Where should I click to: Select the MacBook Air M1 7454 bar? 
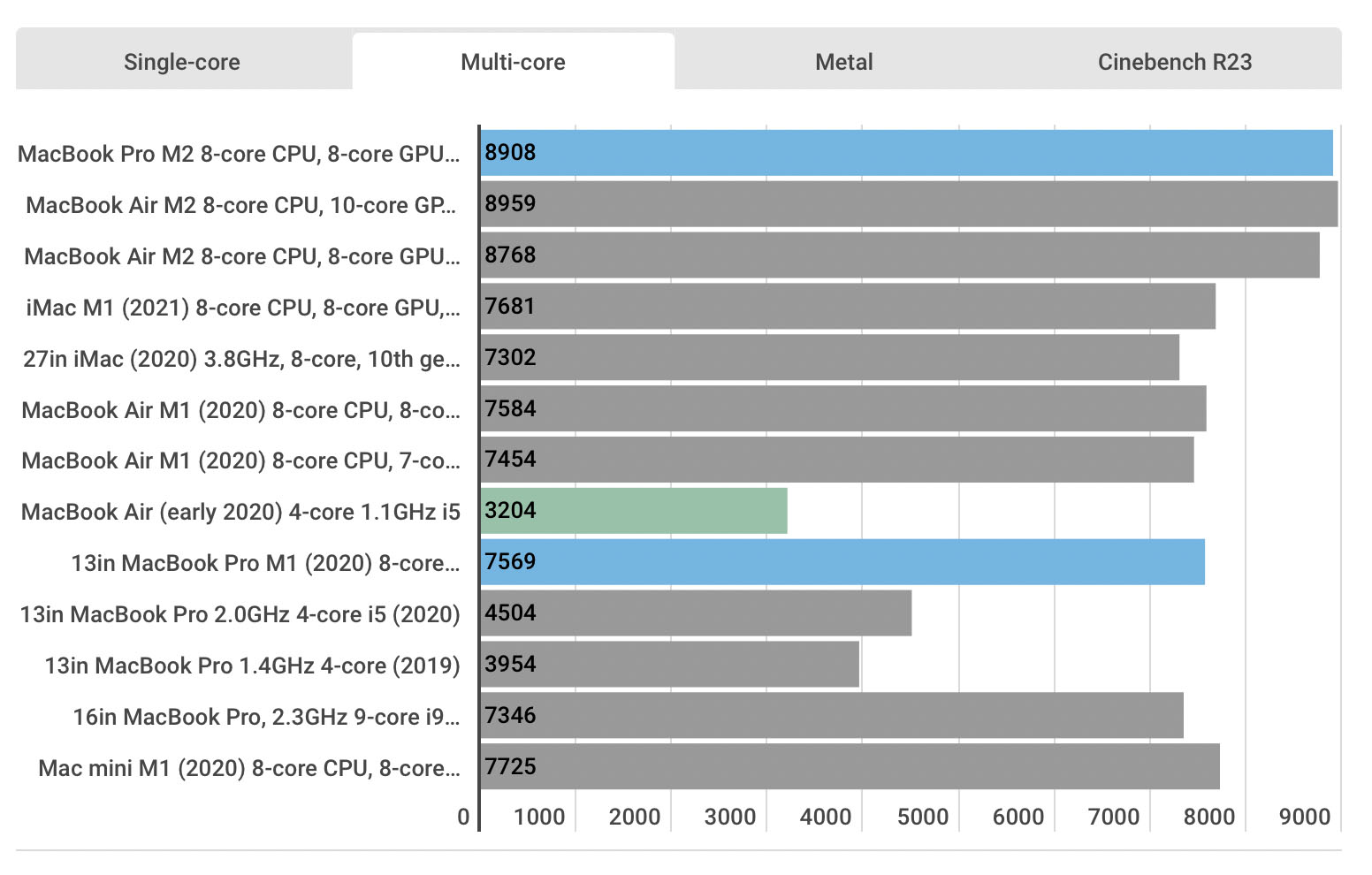click(837, 460)
